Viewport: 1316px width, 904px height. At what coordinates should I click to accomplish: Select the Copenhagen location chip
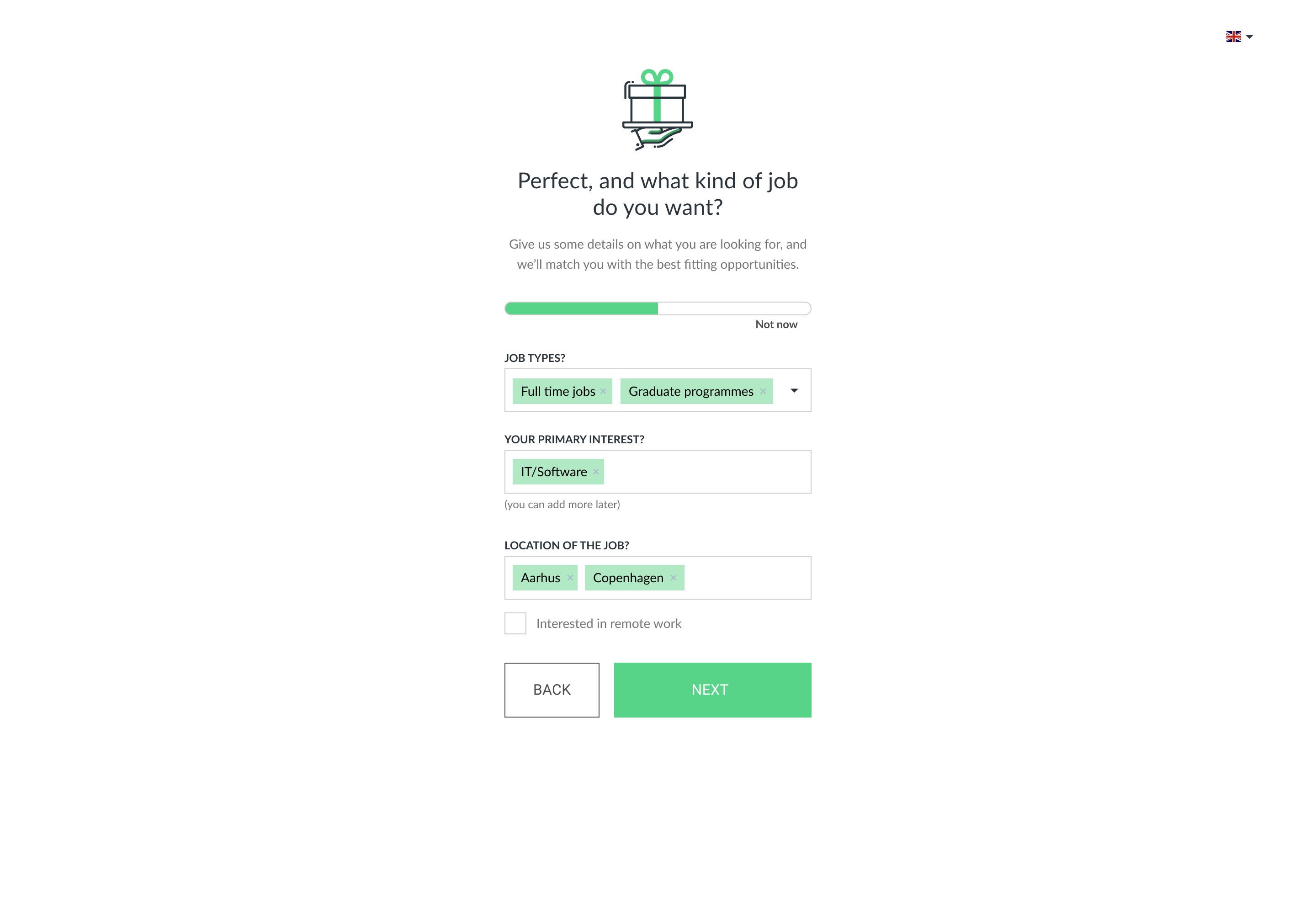(x=628, y=578)
